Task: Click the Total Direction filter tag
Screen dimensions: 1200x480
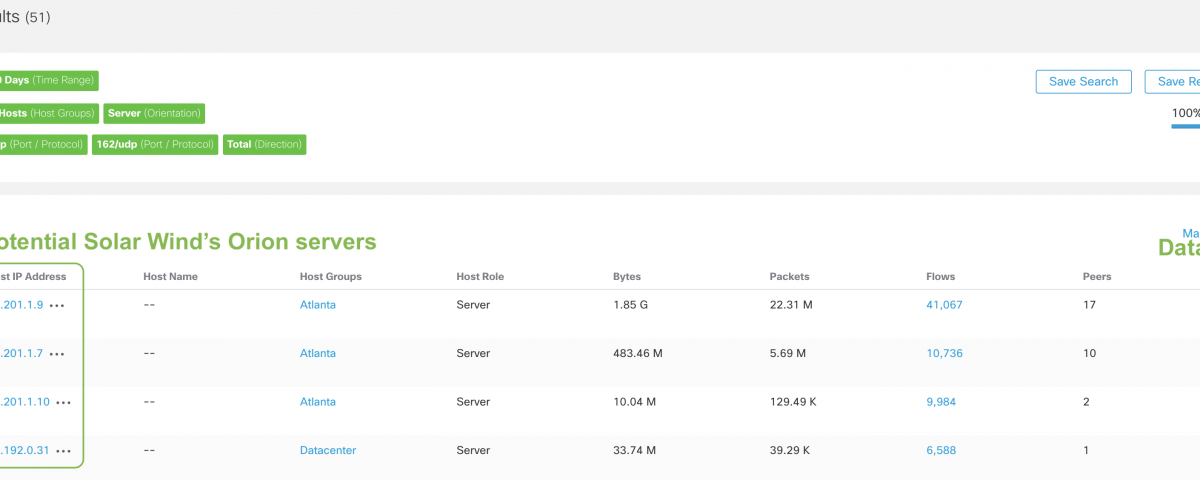Action: 264,145
